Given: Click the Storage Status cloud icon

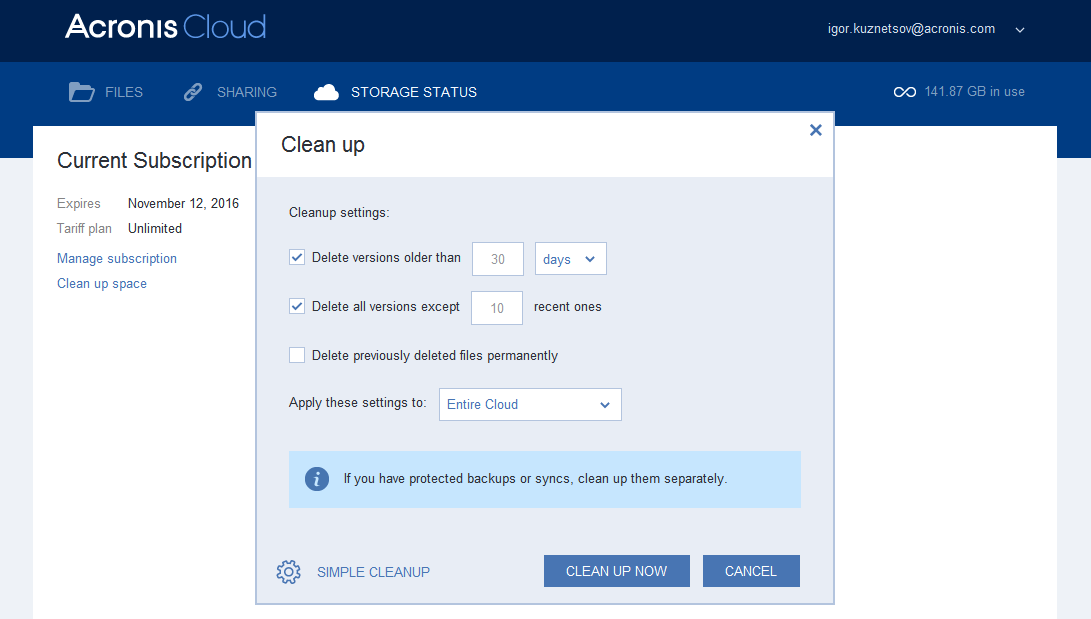Looking at the screenshot, I should [326, 92].
